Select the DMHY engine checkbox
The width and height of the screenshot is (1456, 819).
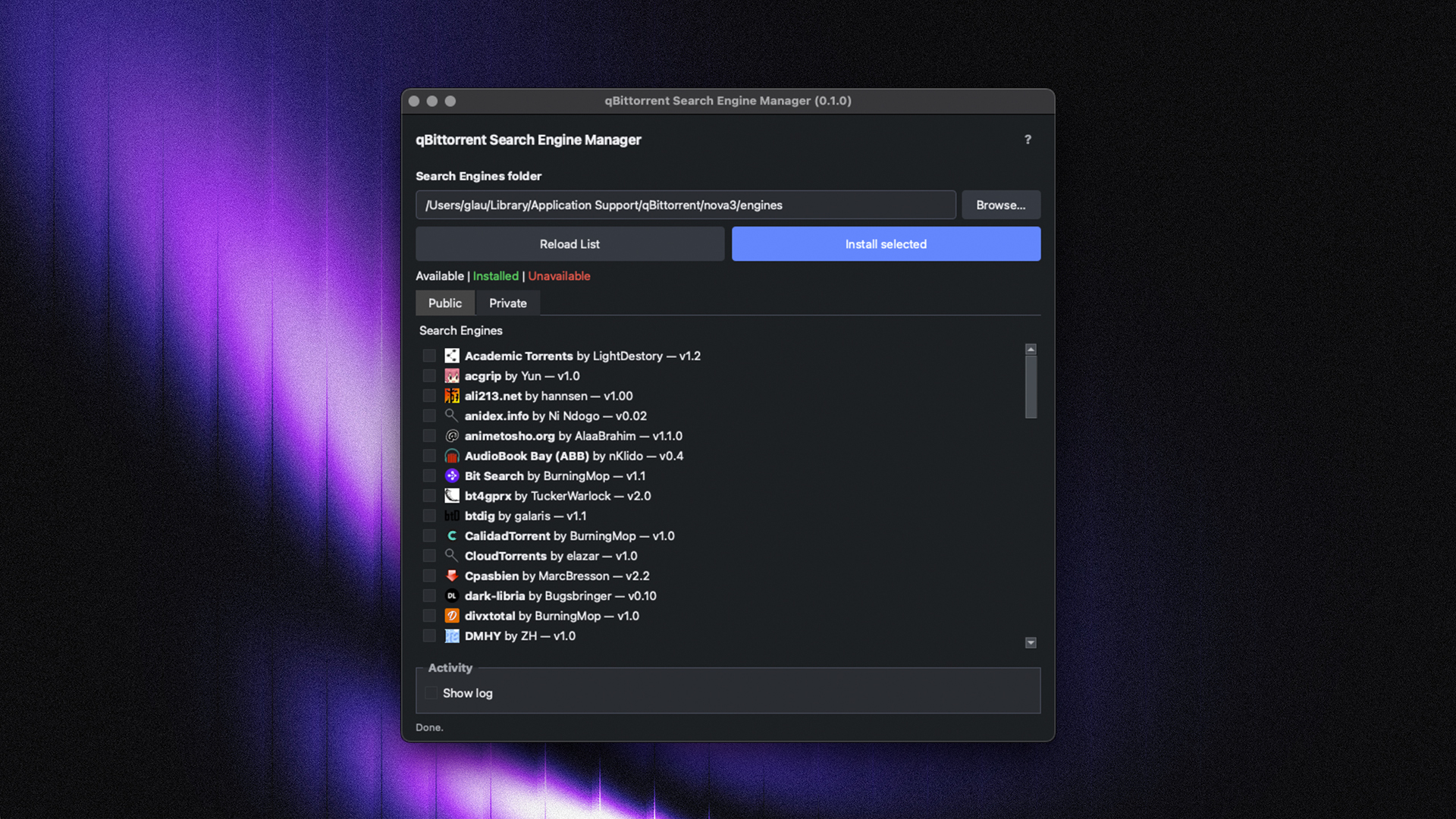[x=429, y=636]
